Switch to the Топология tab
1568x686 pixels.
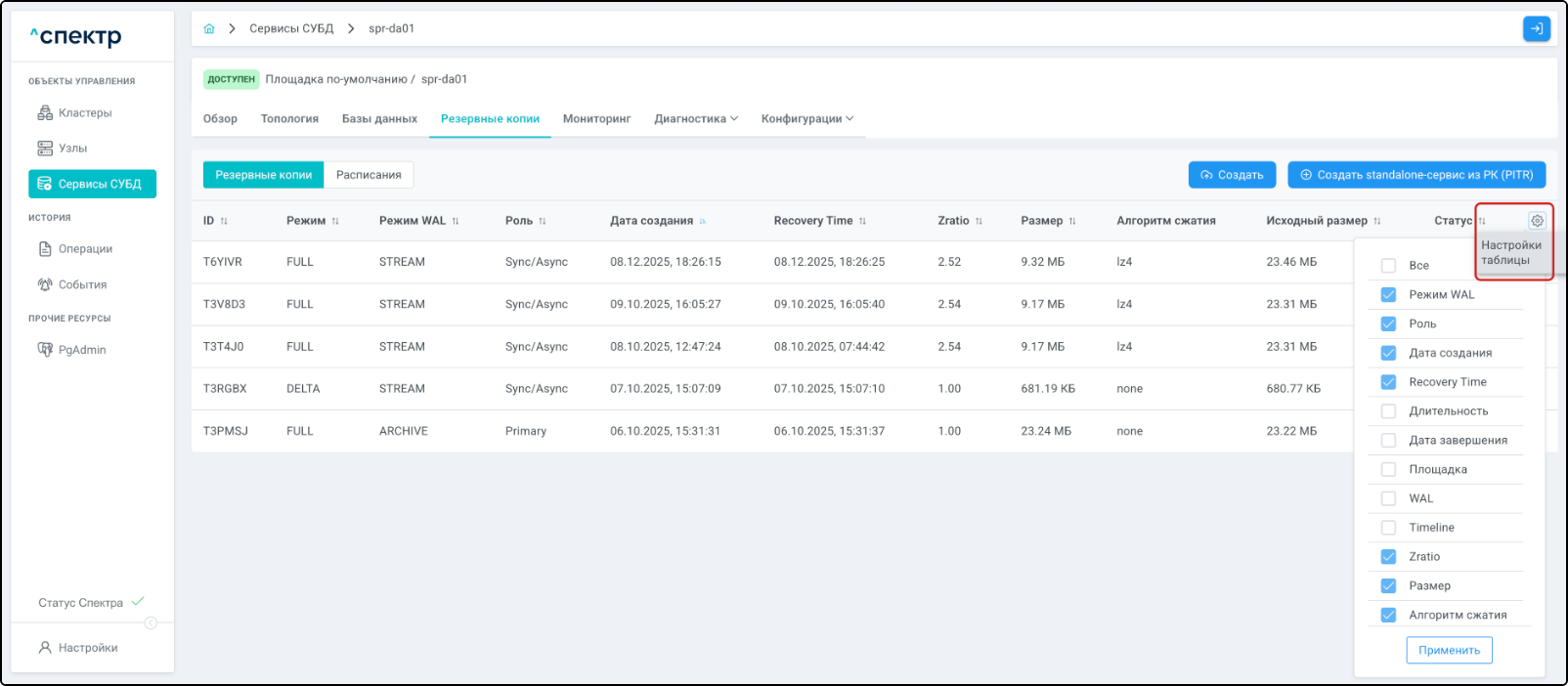click(x=289, y=119)
